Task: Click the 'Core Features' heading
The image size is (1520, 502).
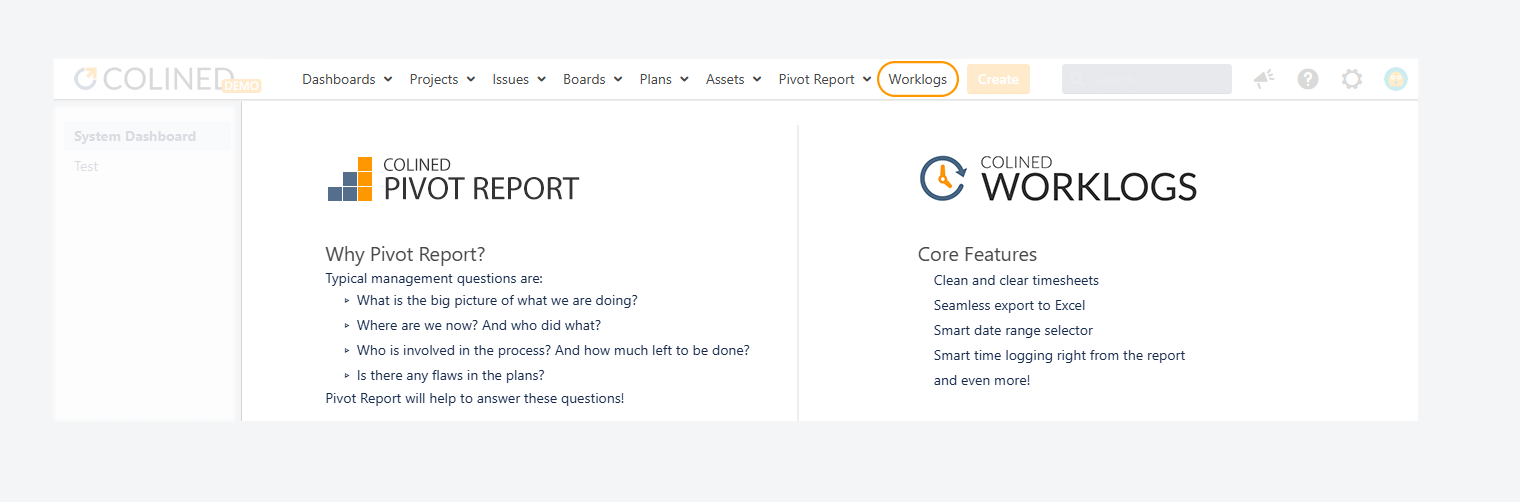Action: click(x=977, y=254)
